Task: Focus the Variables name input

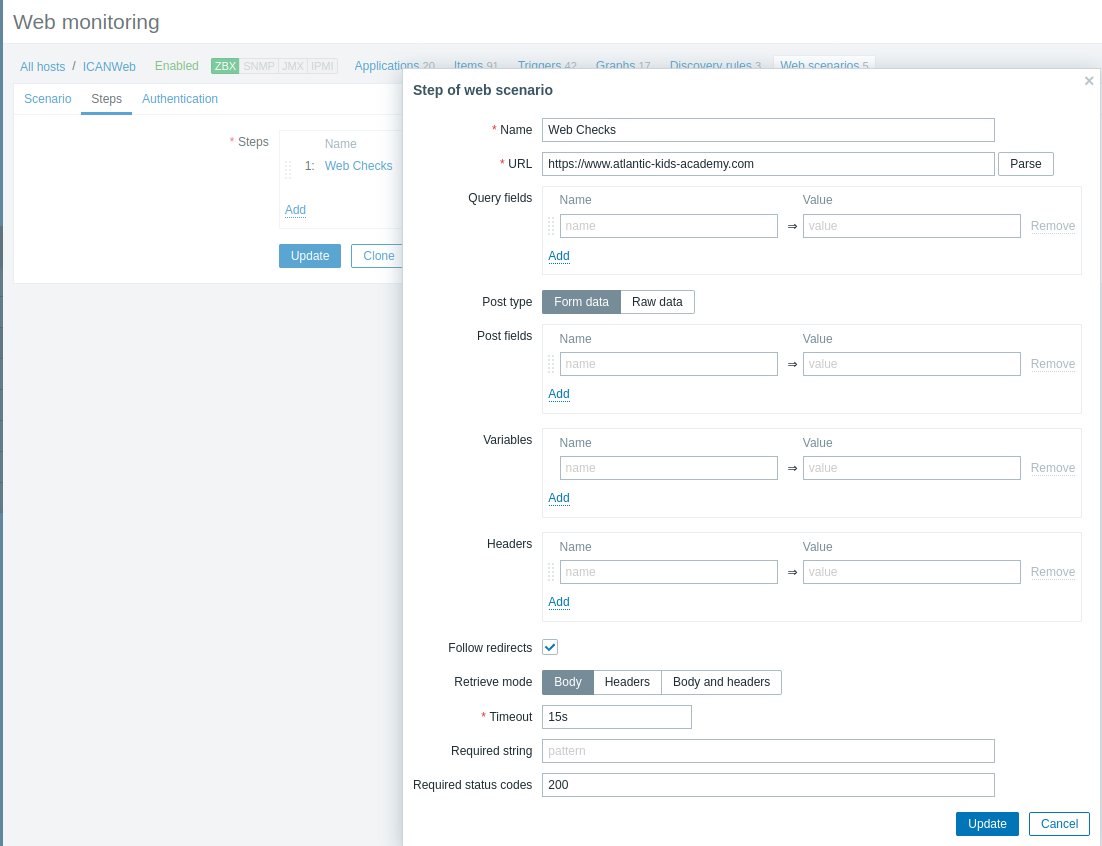Action: [668, 468]
